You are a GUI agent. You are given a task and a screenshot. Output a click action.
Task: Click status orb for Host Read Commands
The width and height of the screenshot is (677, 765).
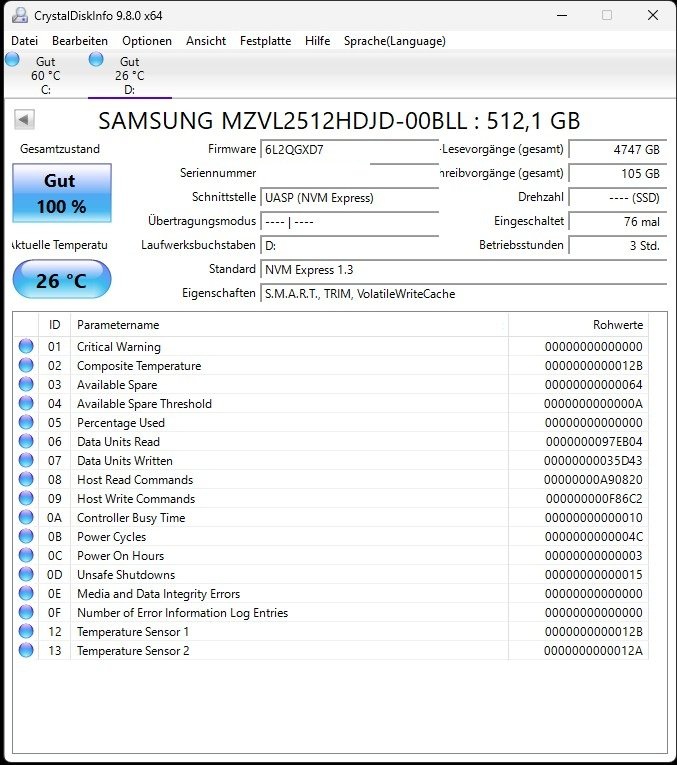26,480
